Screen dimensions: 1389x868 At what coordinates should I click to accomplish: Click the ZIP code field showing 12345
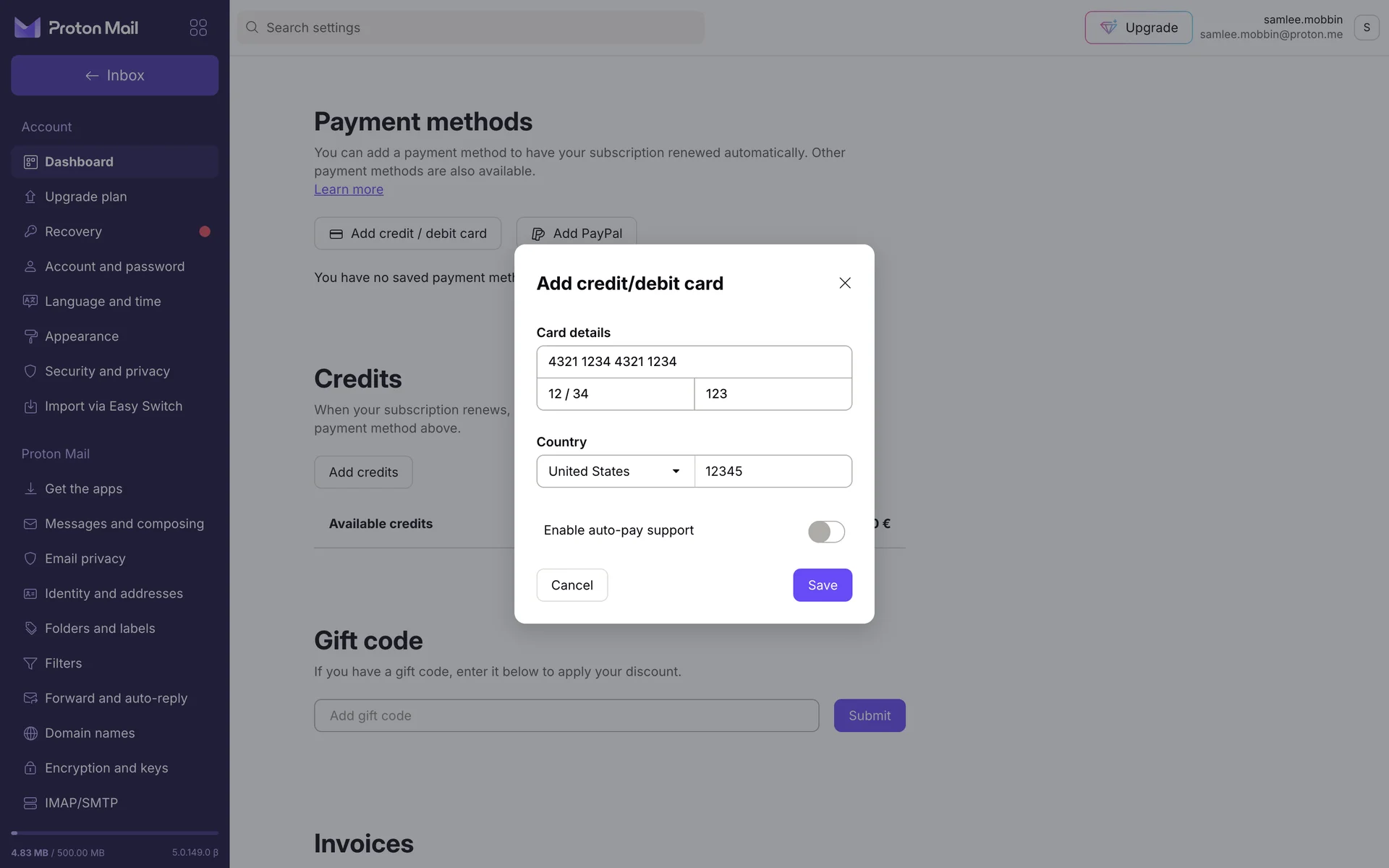(773, 472)
